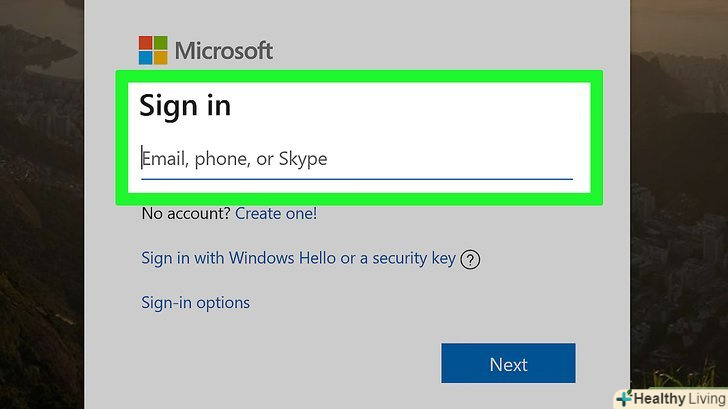Click the green highlight frame around Sign in
728x409 pixels.
(x=356, y=75)
